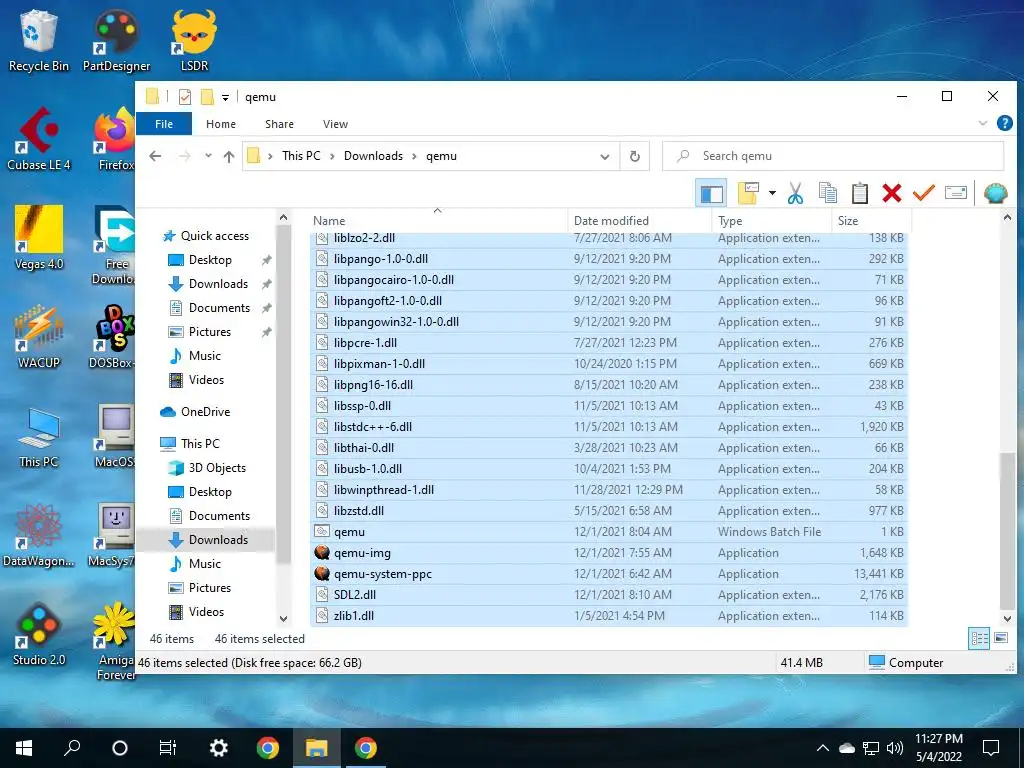The height and width of the screenshot is (768, 1024).
Task: Open folder options toolbar icon
Action: point(748,193)
